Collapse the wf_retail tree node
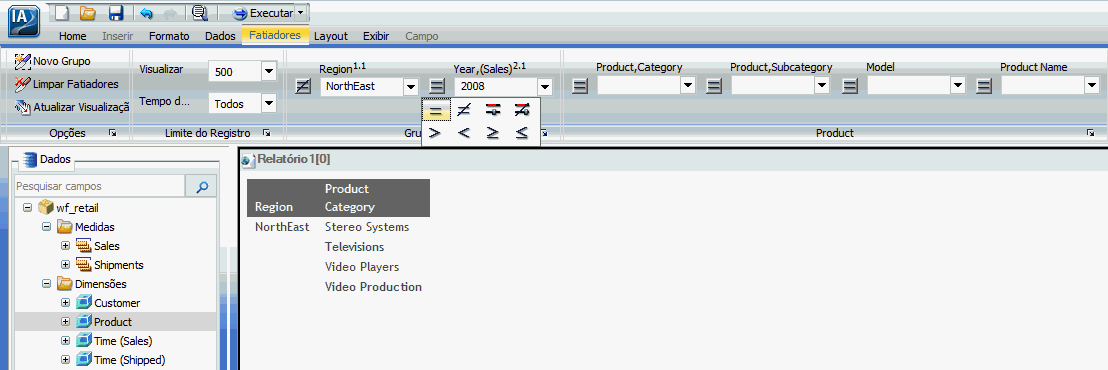The width and height of the screenshot is (1108, 370). pyautogui.click(x=28, y=208)
